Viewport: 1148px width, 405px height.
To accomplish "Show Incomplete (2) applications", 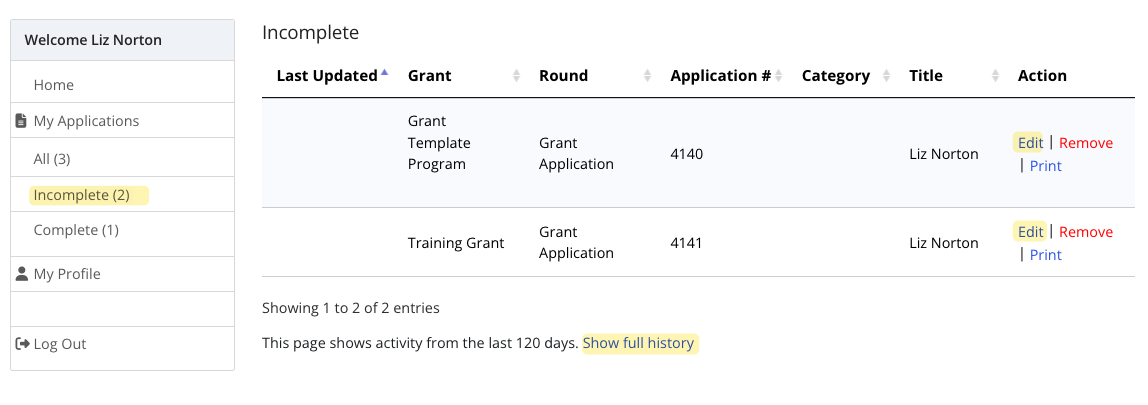I will [82, 195].
